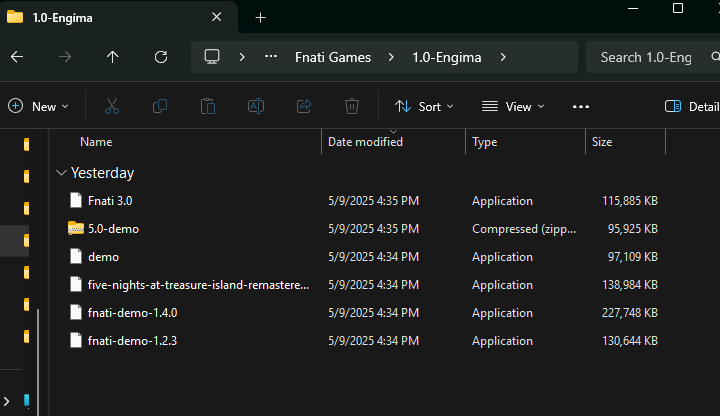
Task: Click the Delete trash can icon
Action: point(352,107)
